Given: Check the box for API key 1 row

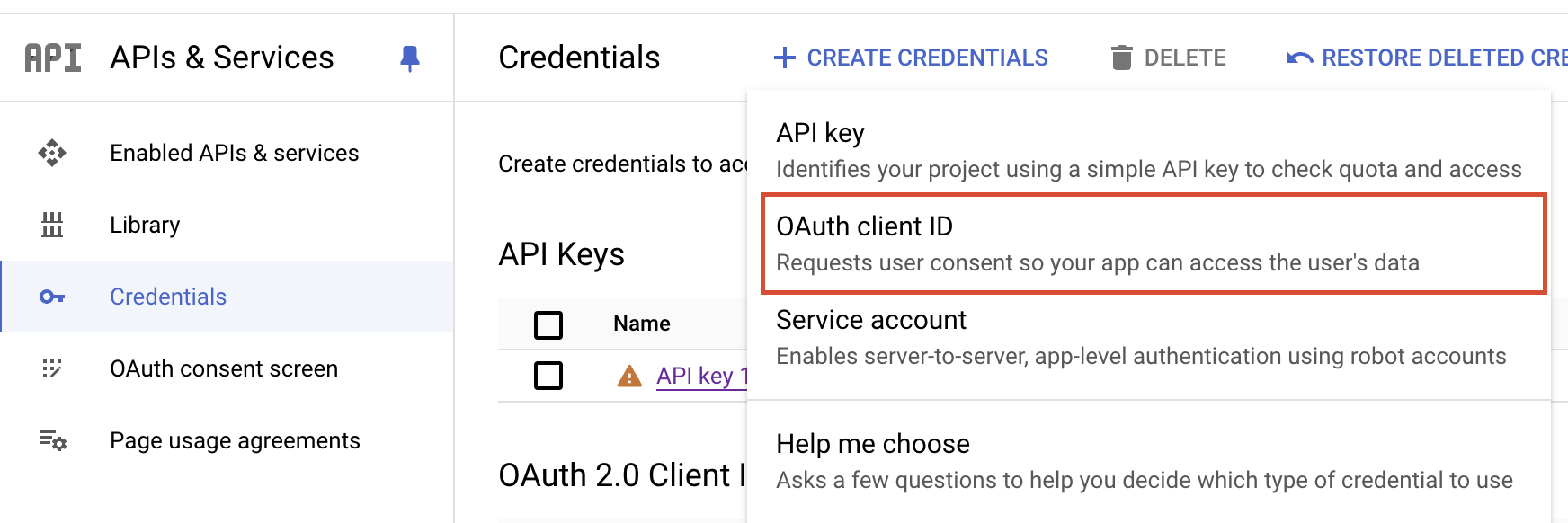Looking at the screenshot, I should click(x=548, y=375).
